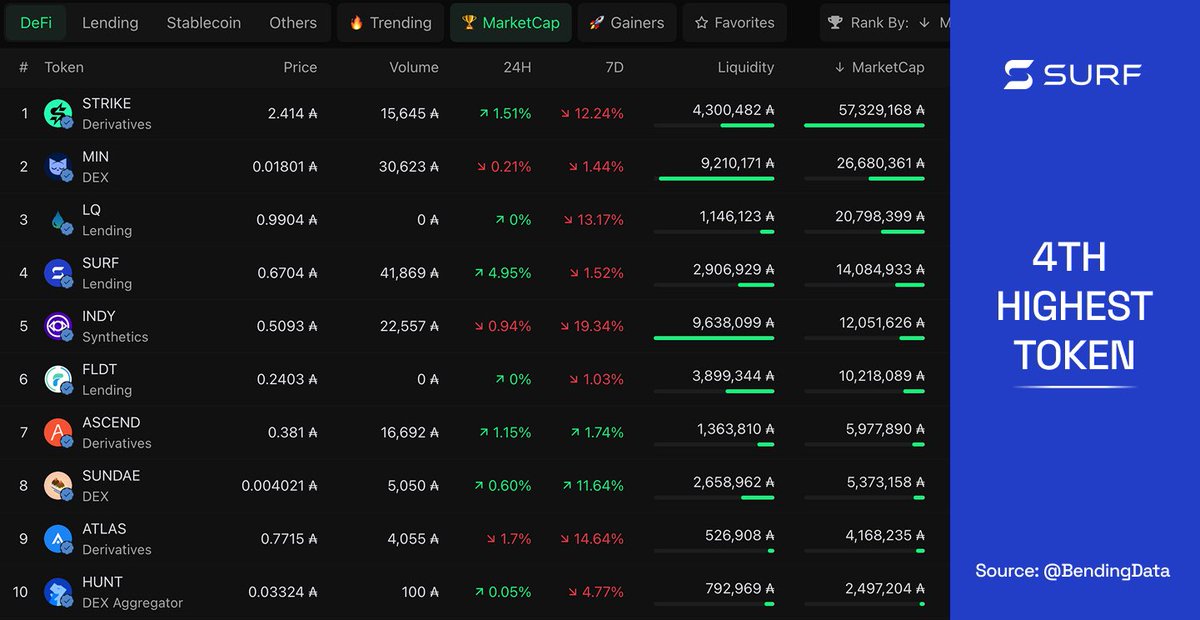Screen dimensions: 1200x620
Task: Sort by the Liquidity column header
Action: [x=746, y=67]
